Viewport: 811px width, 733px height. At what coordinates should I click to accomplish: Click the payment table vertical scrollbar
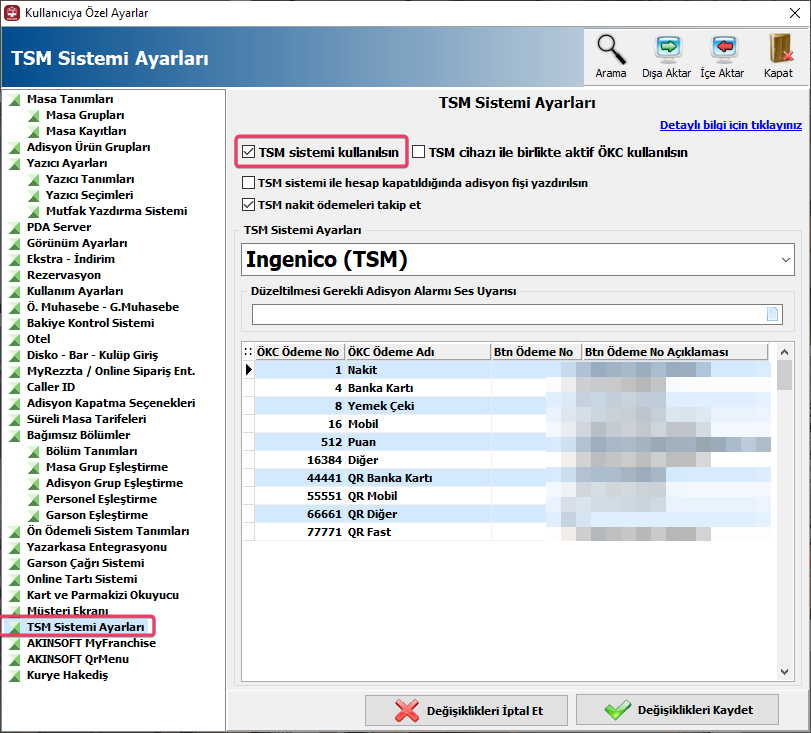coord(784,450)
